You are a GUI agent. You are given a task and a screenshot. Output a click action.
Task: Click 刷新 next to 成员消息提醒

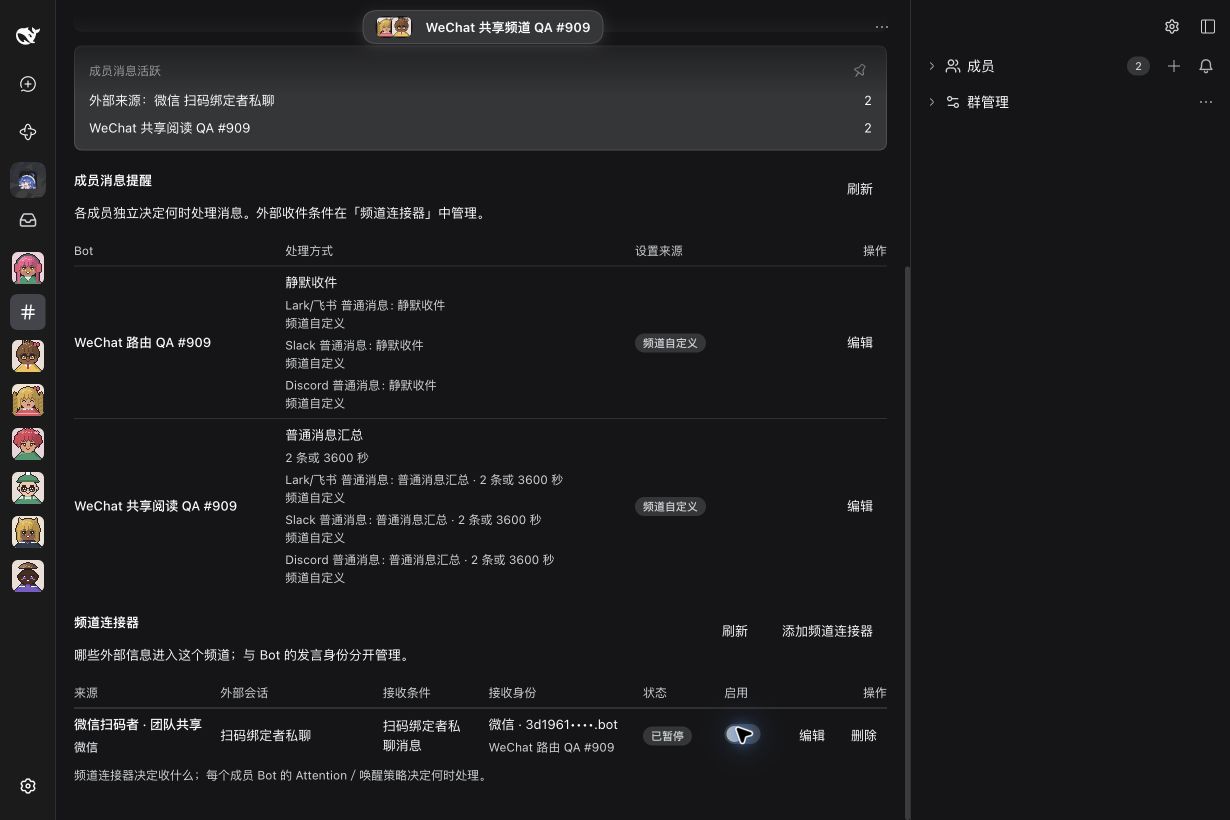(x=860, y=189)
